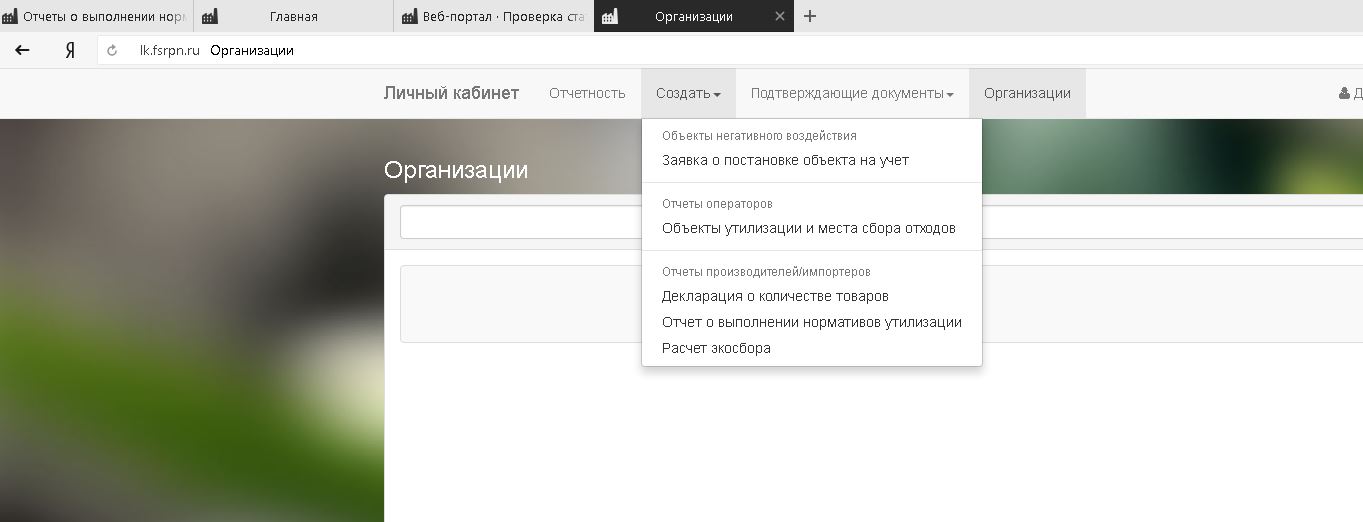Viewport: 1363px width, 522px height.
Task: Click the browser back arrow button
Action: tap(22, 50)
